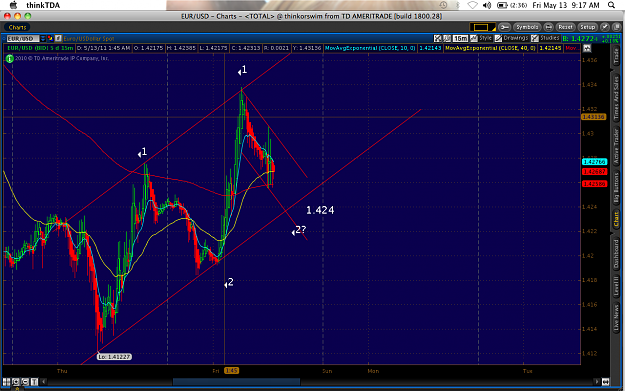Screen dimensions: 625x391
Task: Click the 1:45 time axis marker
Action: coord(231,371)
